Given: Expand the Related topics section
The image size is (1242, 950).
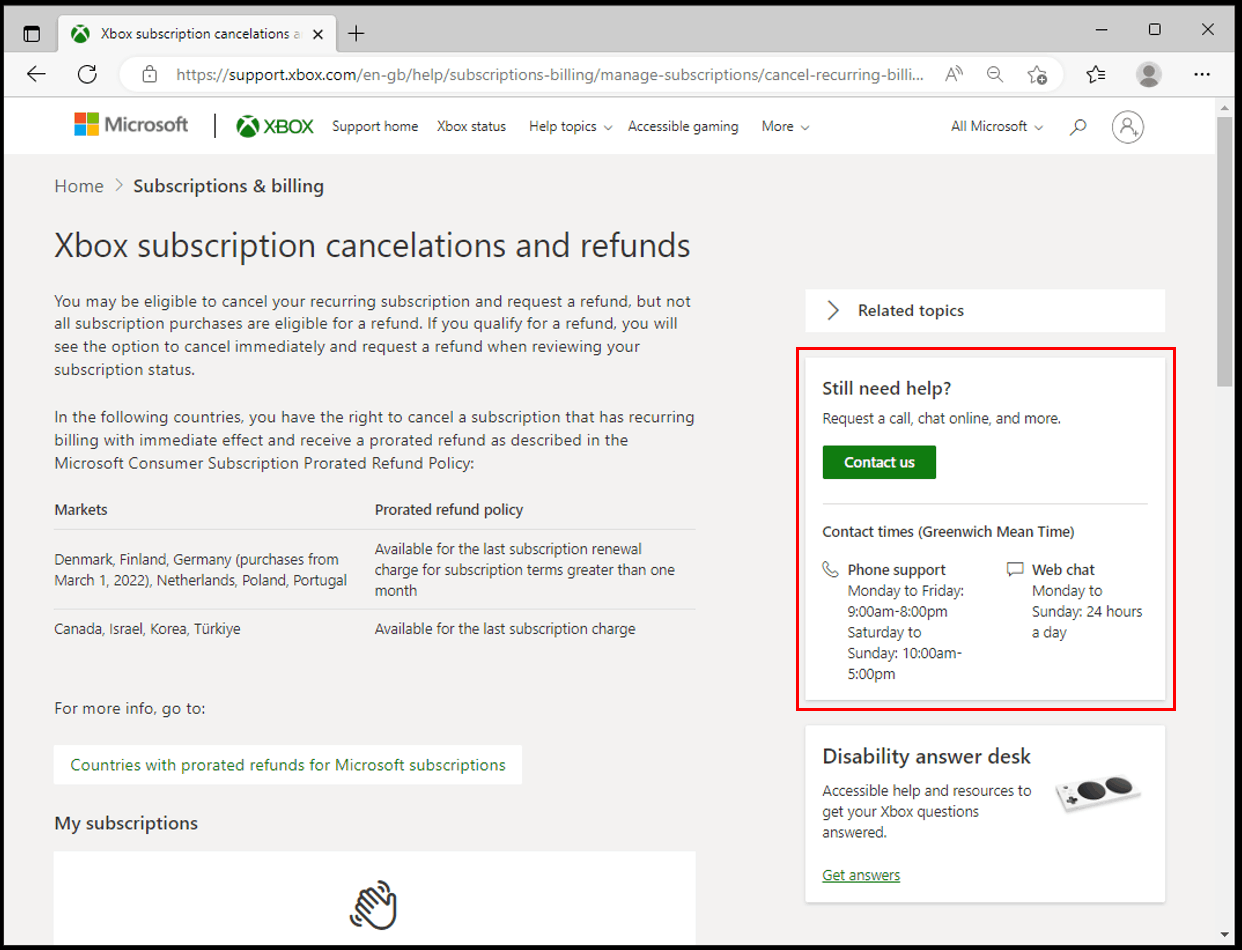Looking at the screenshot, I should coord(985,310).
